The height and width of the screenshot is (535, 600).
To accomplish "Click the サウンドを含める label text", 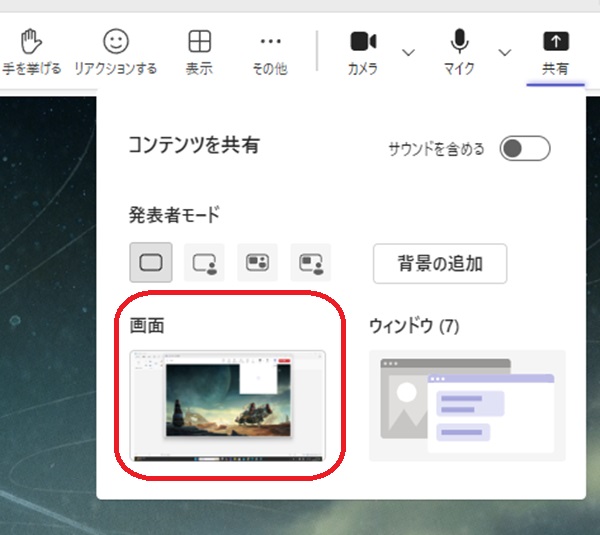I will pyautogui.click(x=436, y=149).
